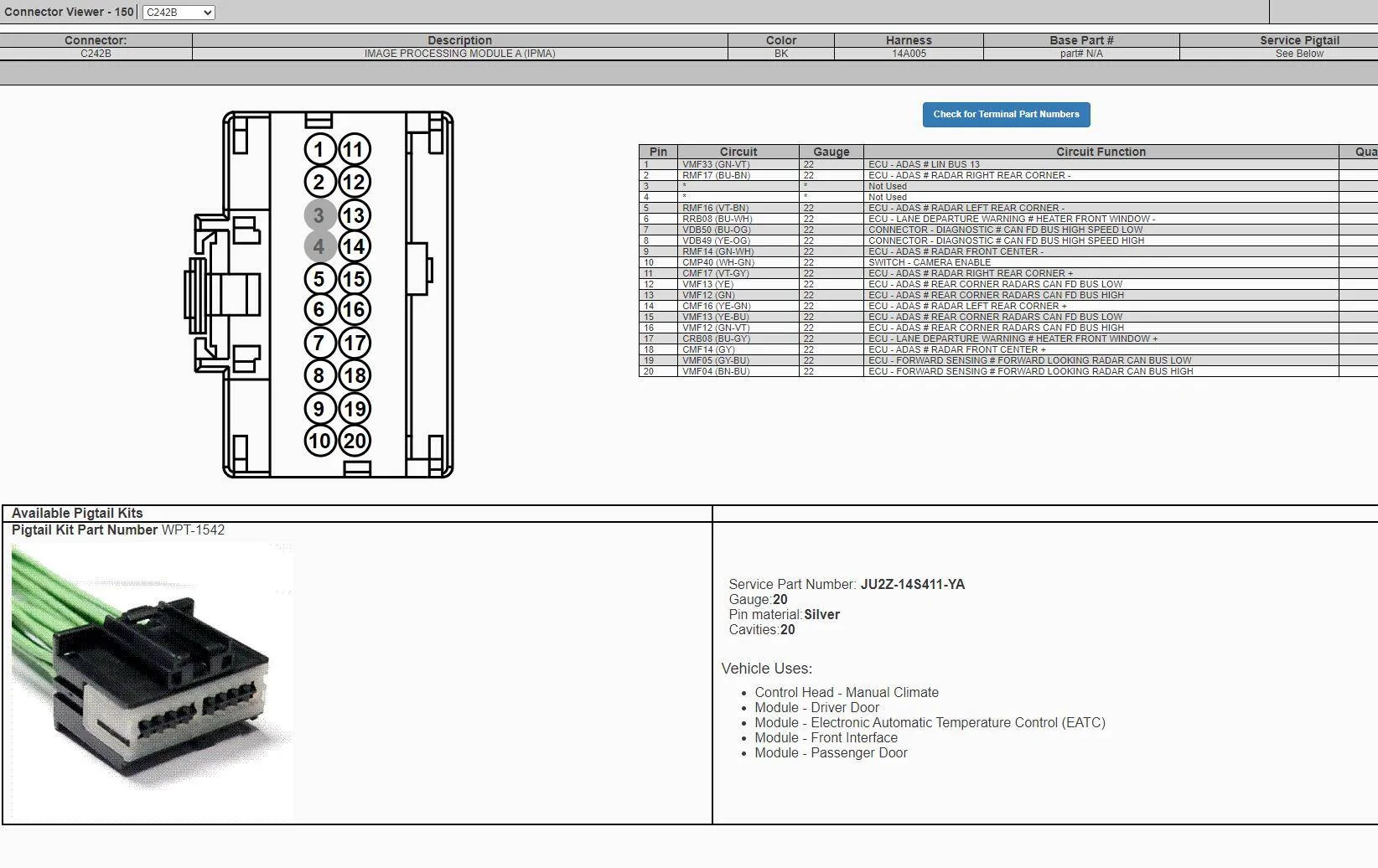This screenshot has width=1378, height=868.
Task: Click pin 10 circle on the connector drawing
Action: 319,439
